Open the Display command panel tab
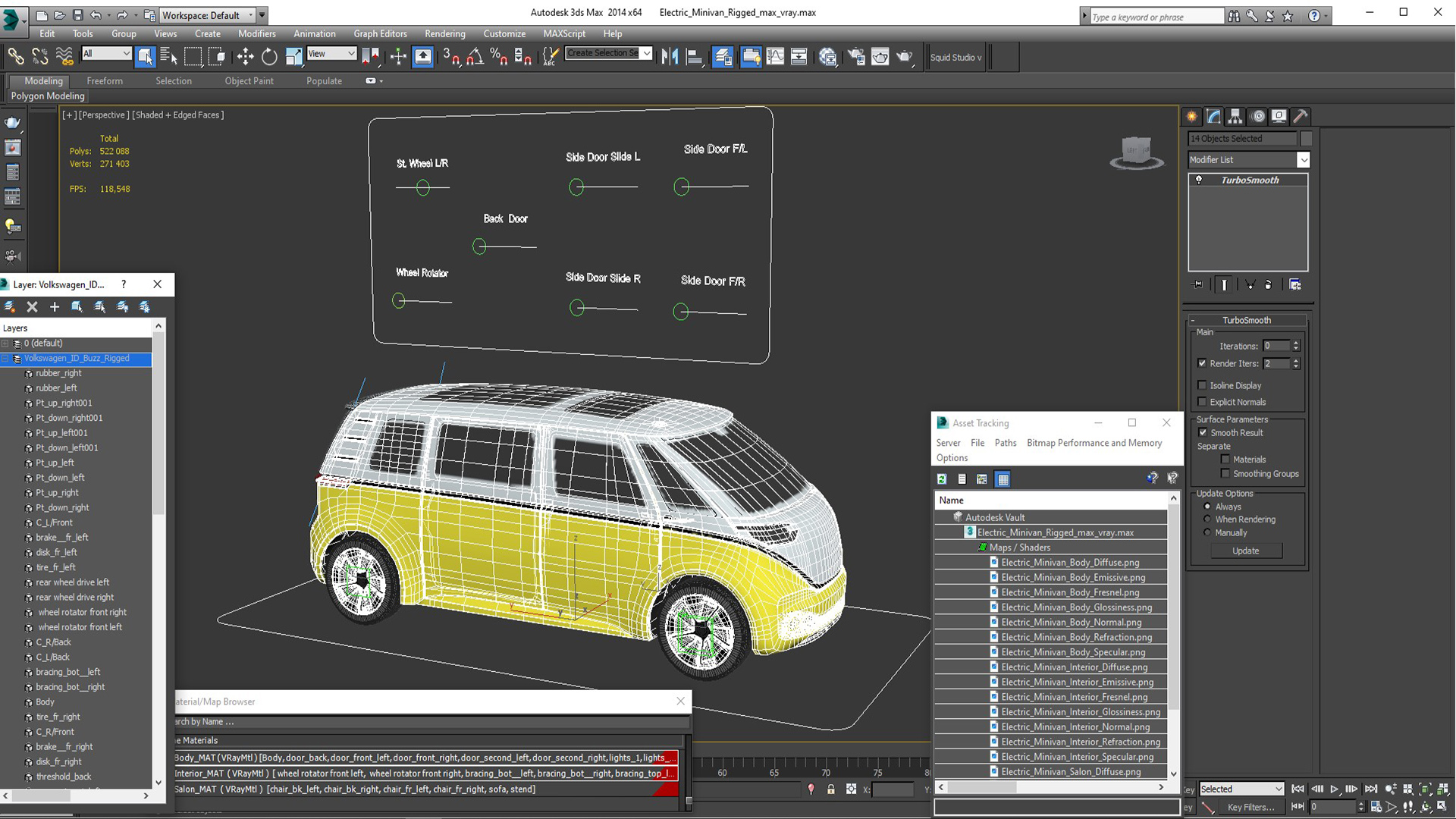 [x=1279, y=116]
